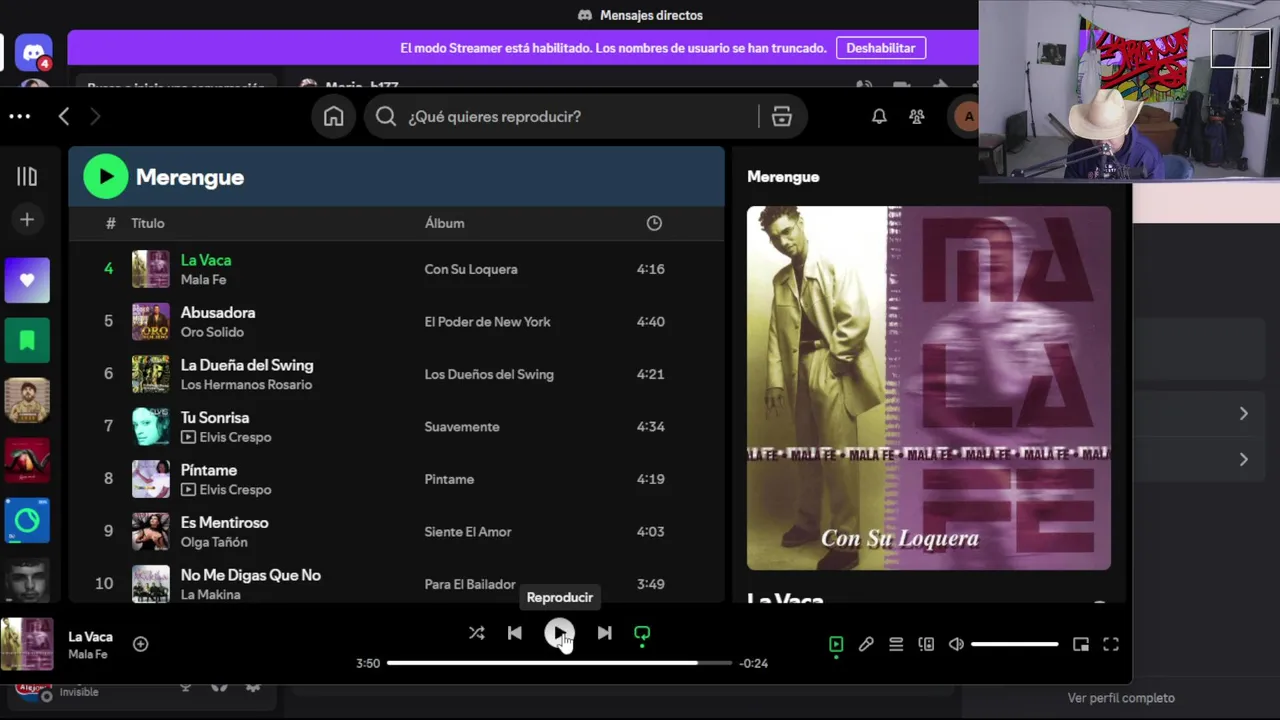Open the El Poder de New York album link
This screenshot has width=1280, height=720.
(x=488, y=322)
